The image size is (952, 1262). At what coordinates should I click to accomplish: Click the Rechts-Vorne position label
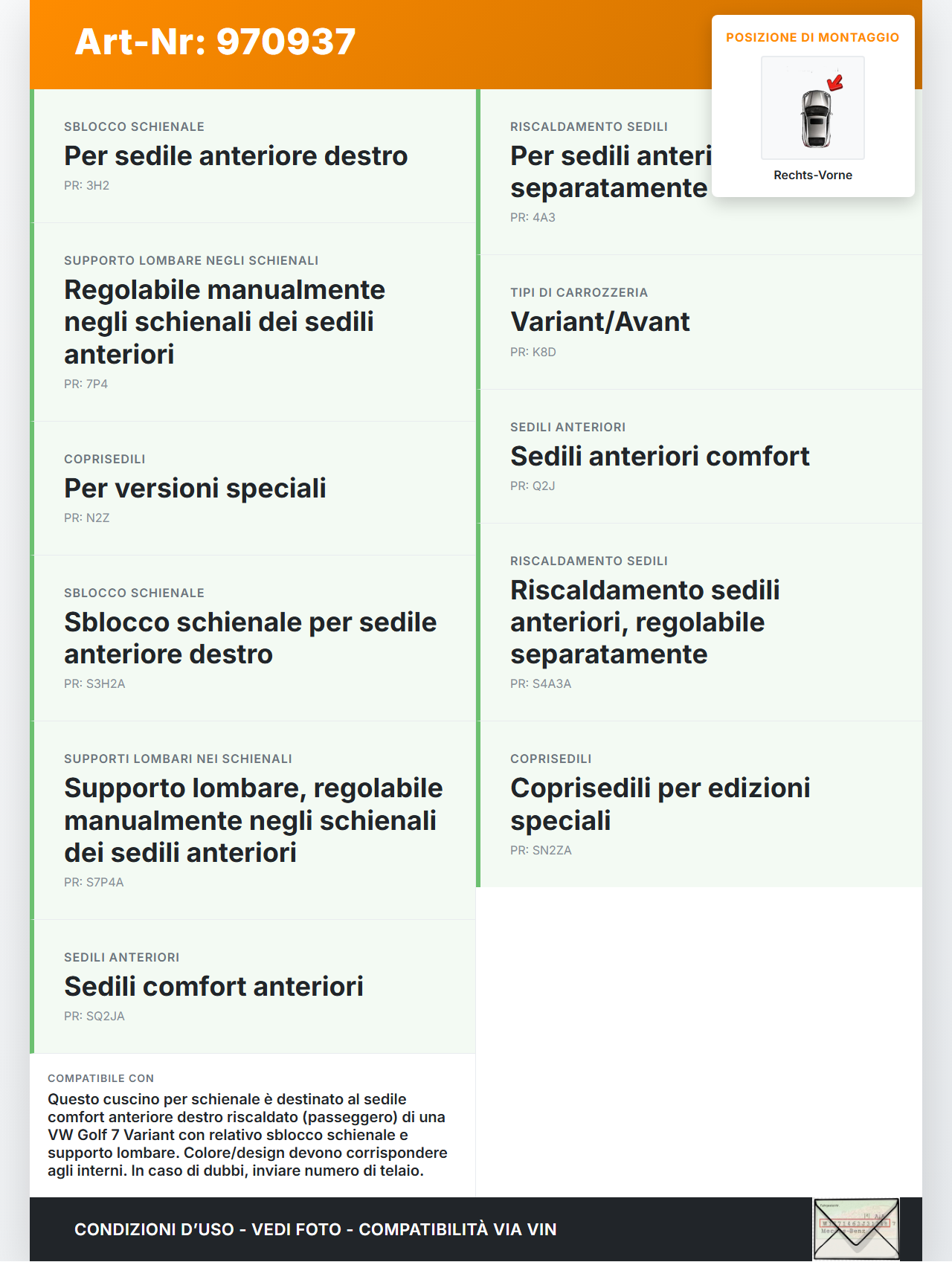tap(813, 176)
